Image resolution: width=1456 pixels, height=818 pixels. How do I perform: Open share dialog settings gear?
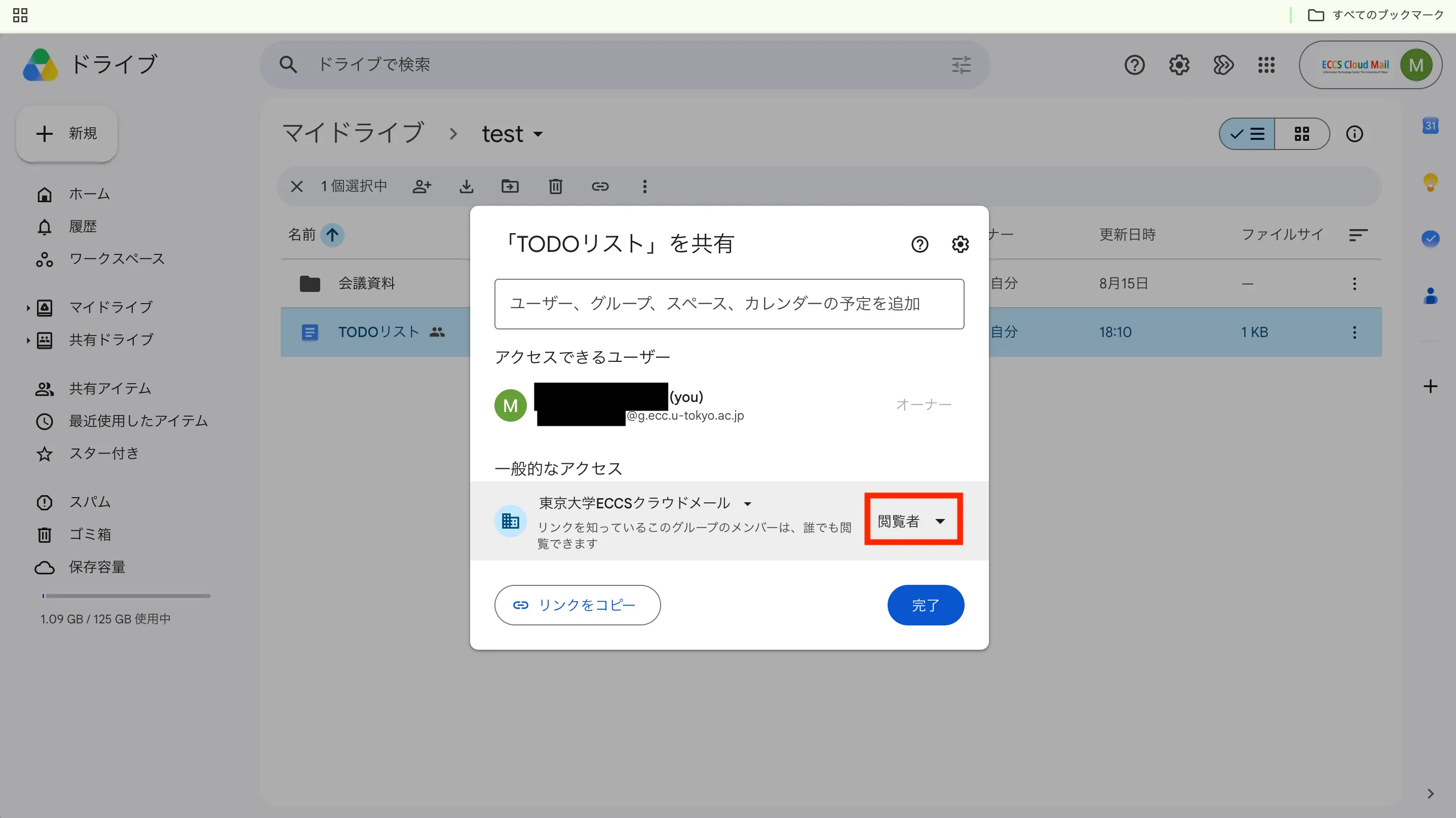[960, 244]
